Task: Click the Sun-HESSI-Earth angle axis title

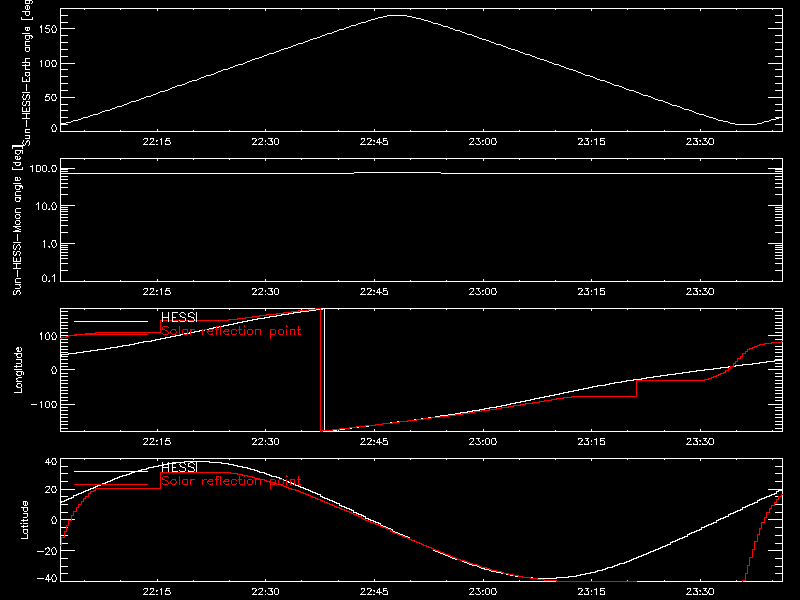Action: [x=27, y=72]
